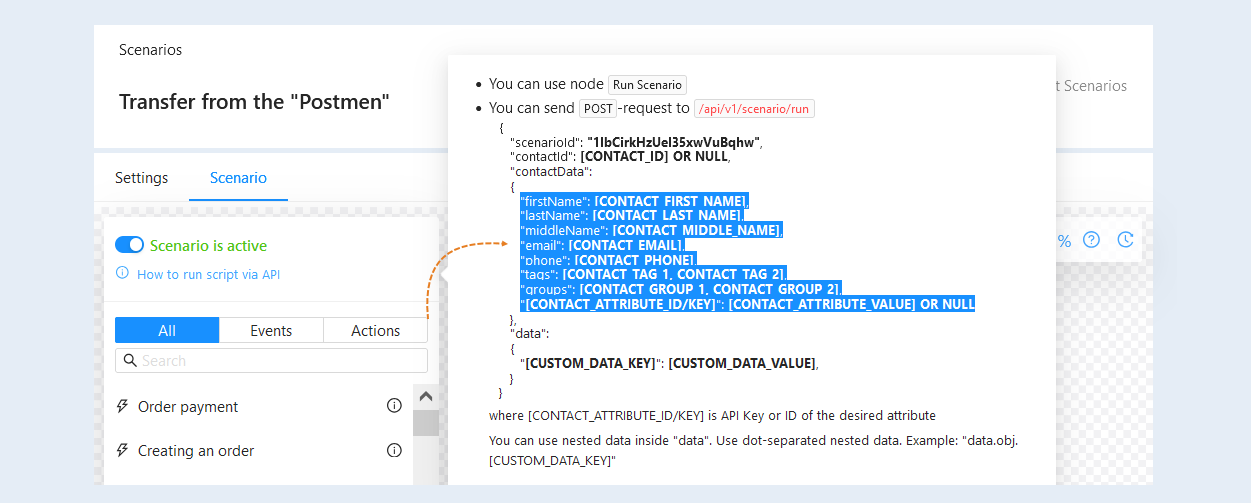Switch to the Settings tab
Viewport: 1251px width, 503px height.
point(142,178)
